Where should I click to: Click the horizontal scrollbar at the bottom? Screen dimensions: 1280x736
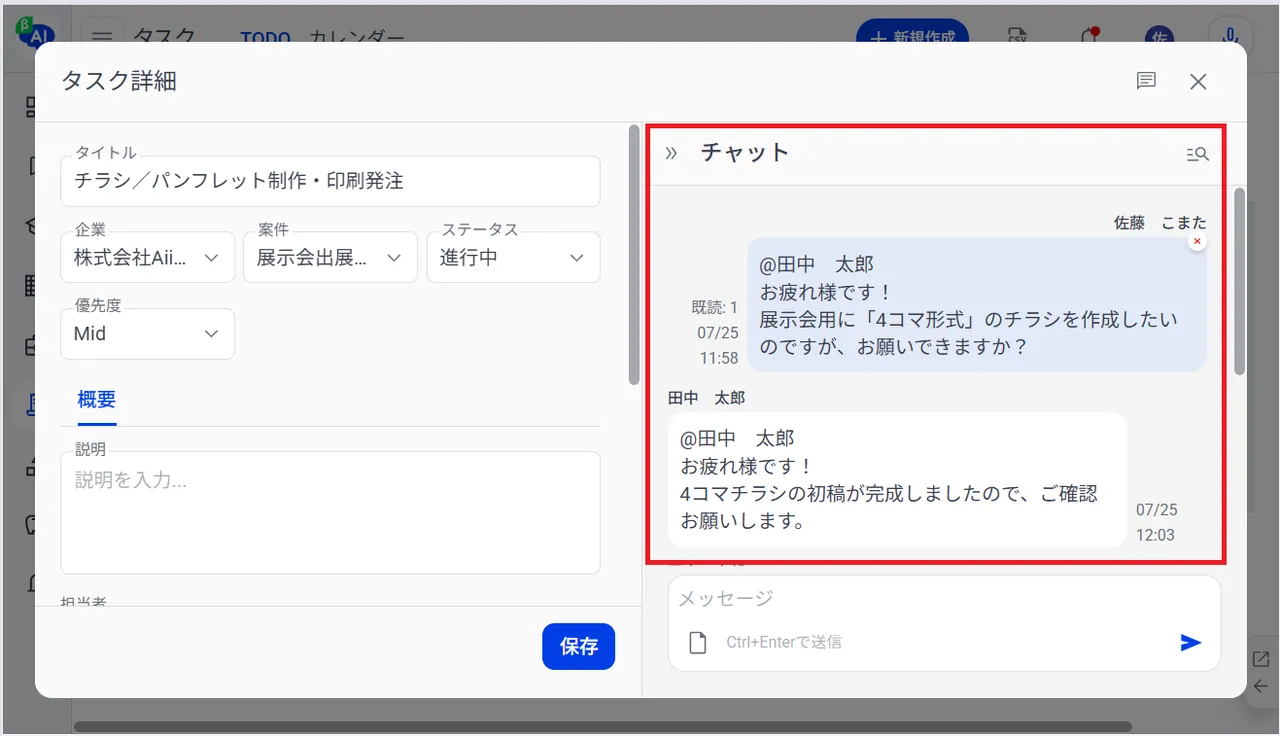[603, 727]
